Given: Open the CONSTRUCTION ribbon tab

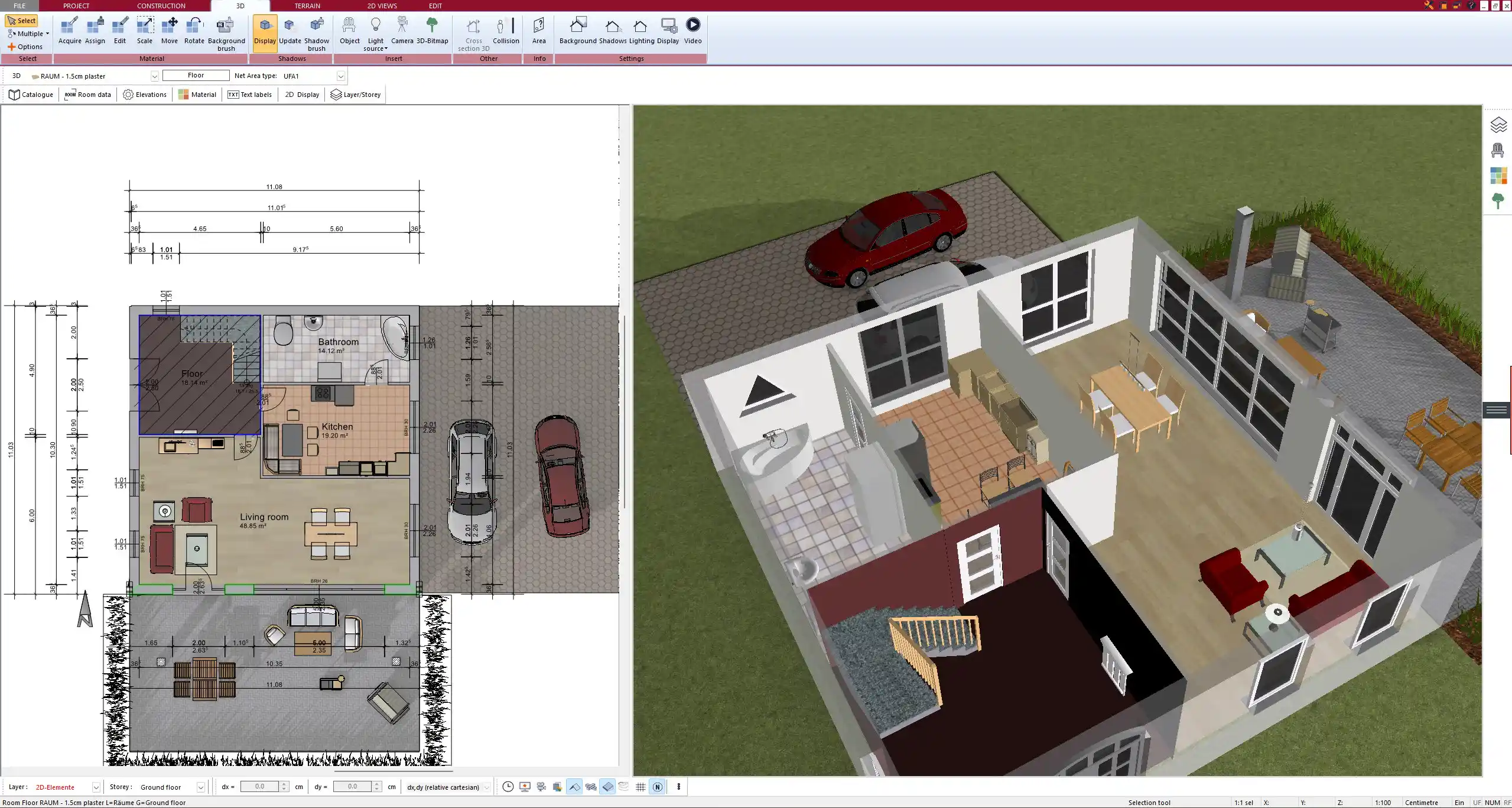Looking at the screenshot, I should 161,5.
